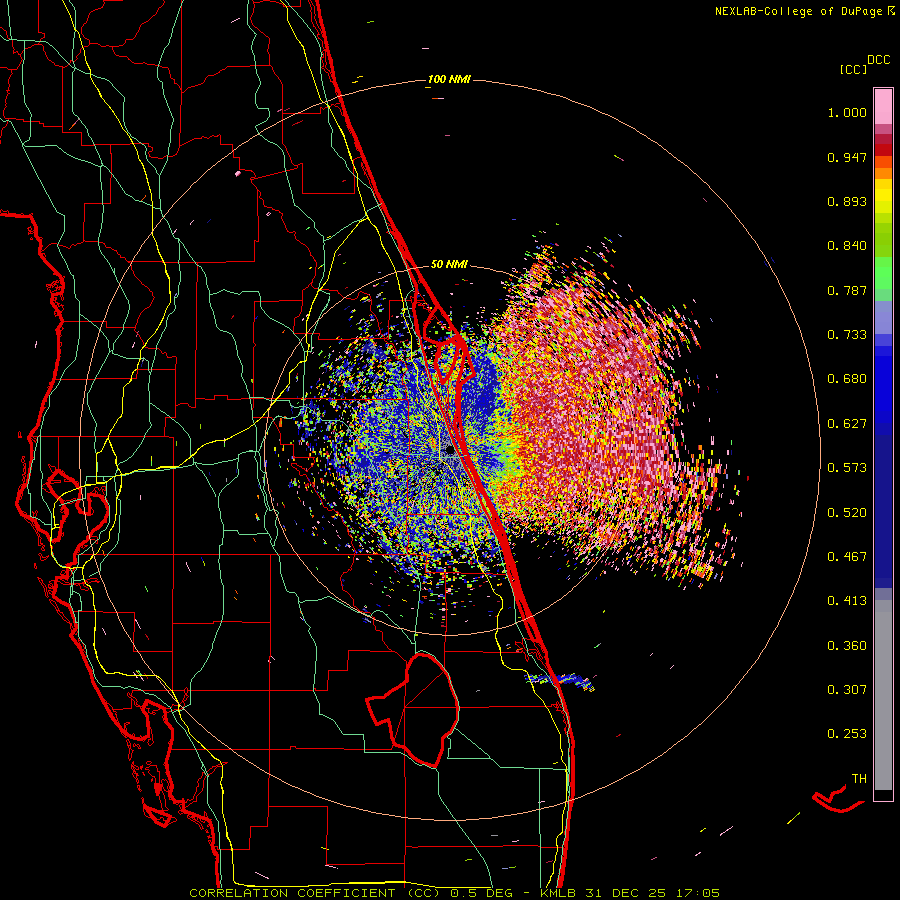Select the 0.520 scale value
Screen dimensions: 900x900
(847, 513)
